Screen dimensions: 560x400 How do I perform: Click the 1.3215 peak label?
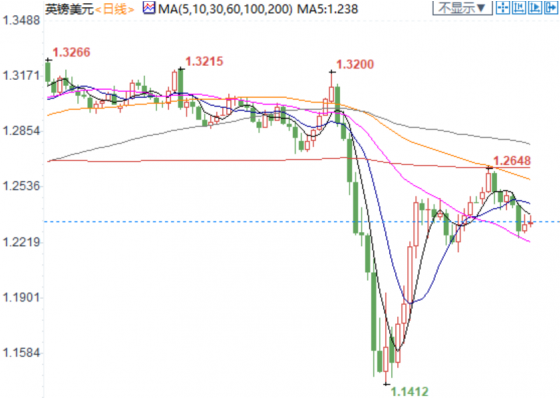[x=204, y=61]
